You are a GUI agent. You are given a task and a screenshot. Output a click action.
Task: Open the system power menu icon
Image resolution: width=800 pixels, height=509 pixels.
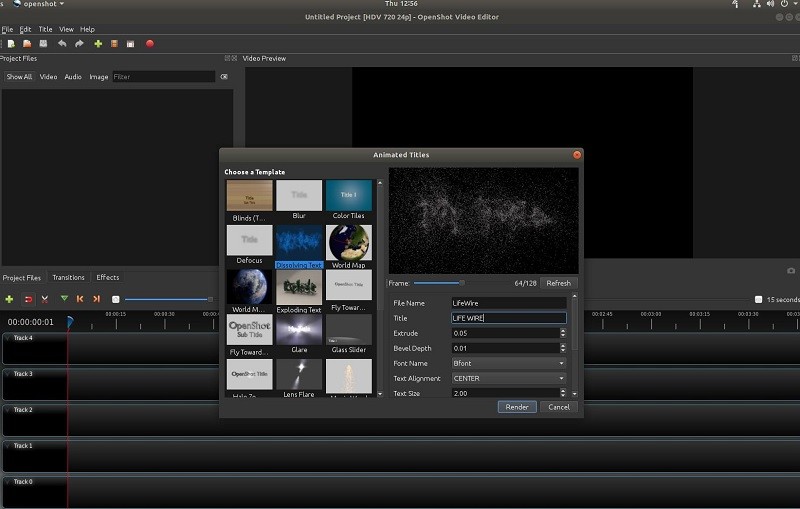coord(784,4)
